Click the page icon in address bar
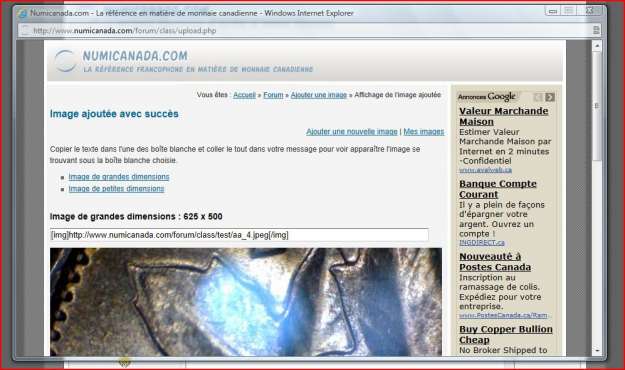 pos(26,30)
